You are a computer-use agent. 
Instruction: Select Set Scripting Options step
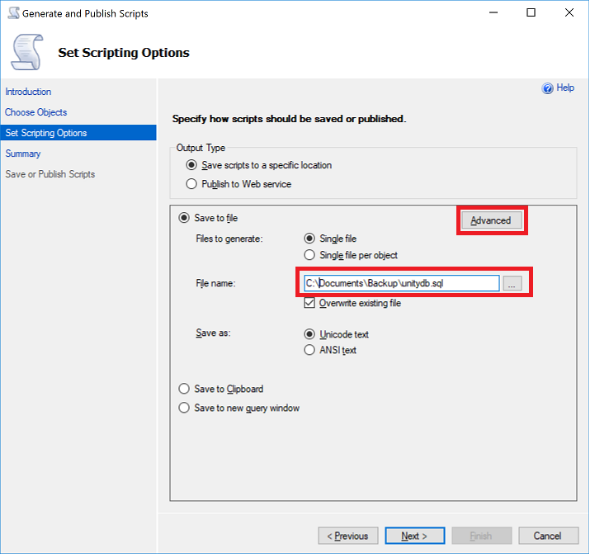click(78, 133)
